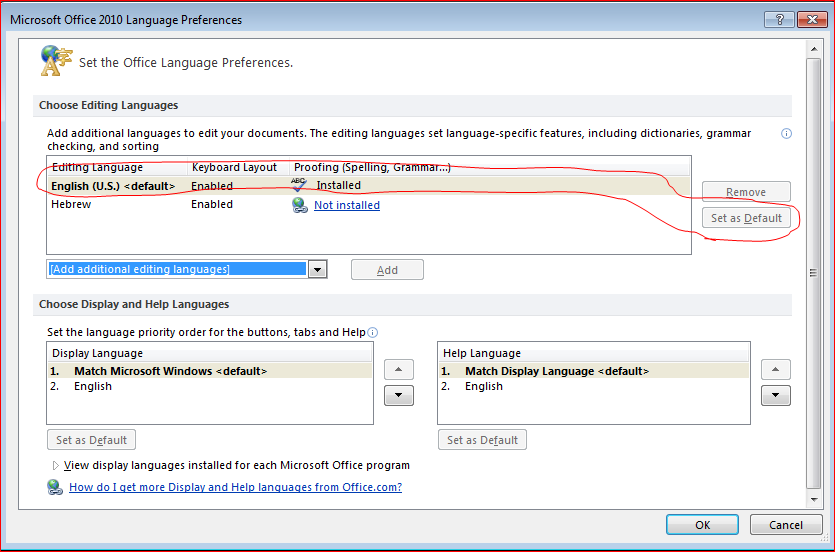
Task: Click the dialog scrollbar down arrow
Action: click(814, 499)
